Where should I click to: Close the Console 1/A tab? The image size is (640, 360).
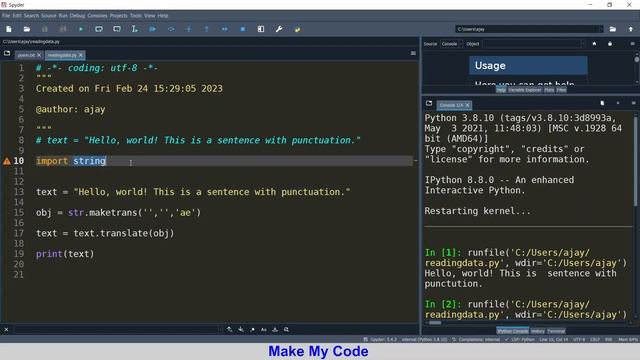[468, 105]
